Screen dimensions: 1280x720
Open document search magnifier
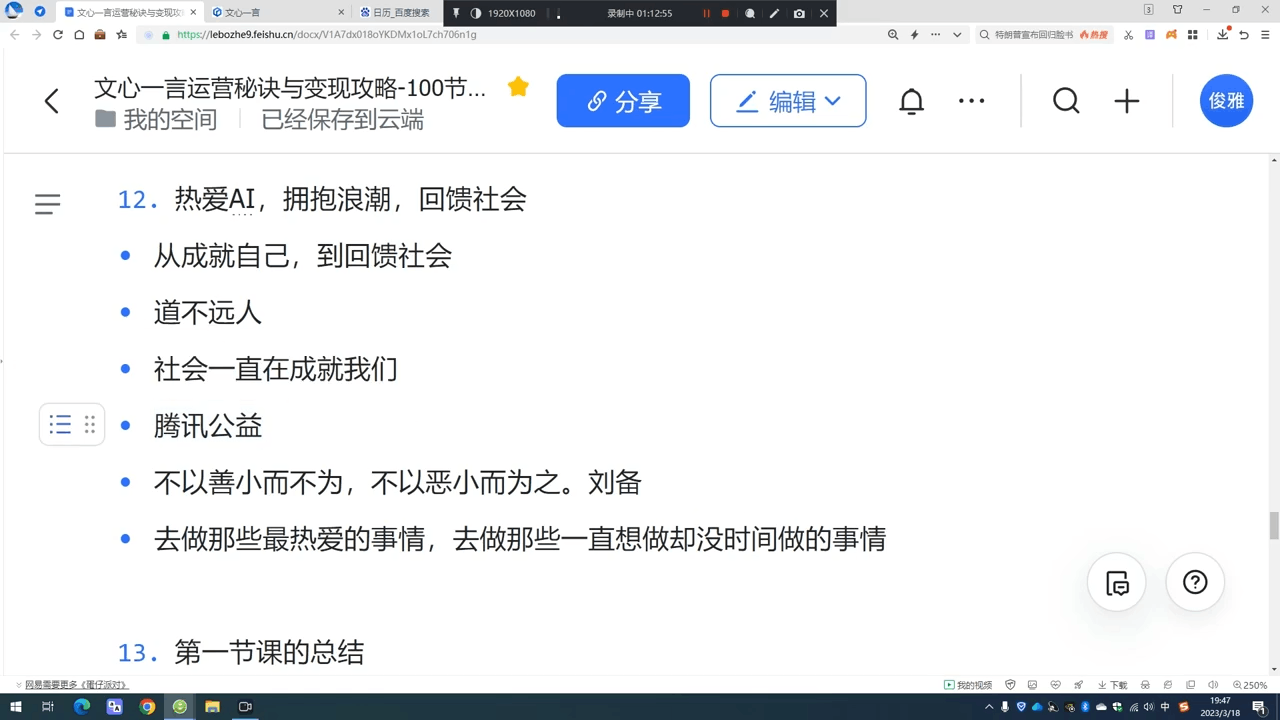pyautogui.click(x=1066, y=101)
